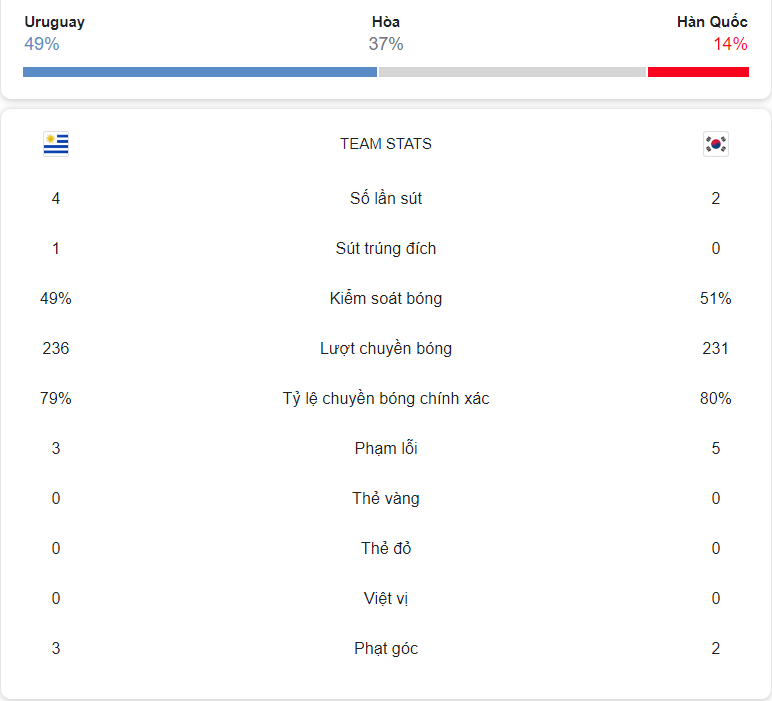The height and width of the screenshot is (701, 772).
Task: Select the Sút trúng đích stat label
Action: [386, 249]
